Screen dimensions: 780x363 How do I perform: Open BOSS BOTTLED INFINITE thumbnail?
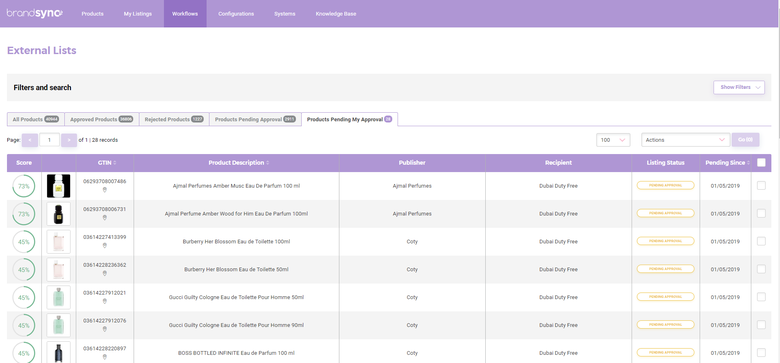click(59, 352)
